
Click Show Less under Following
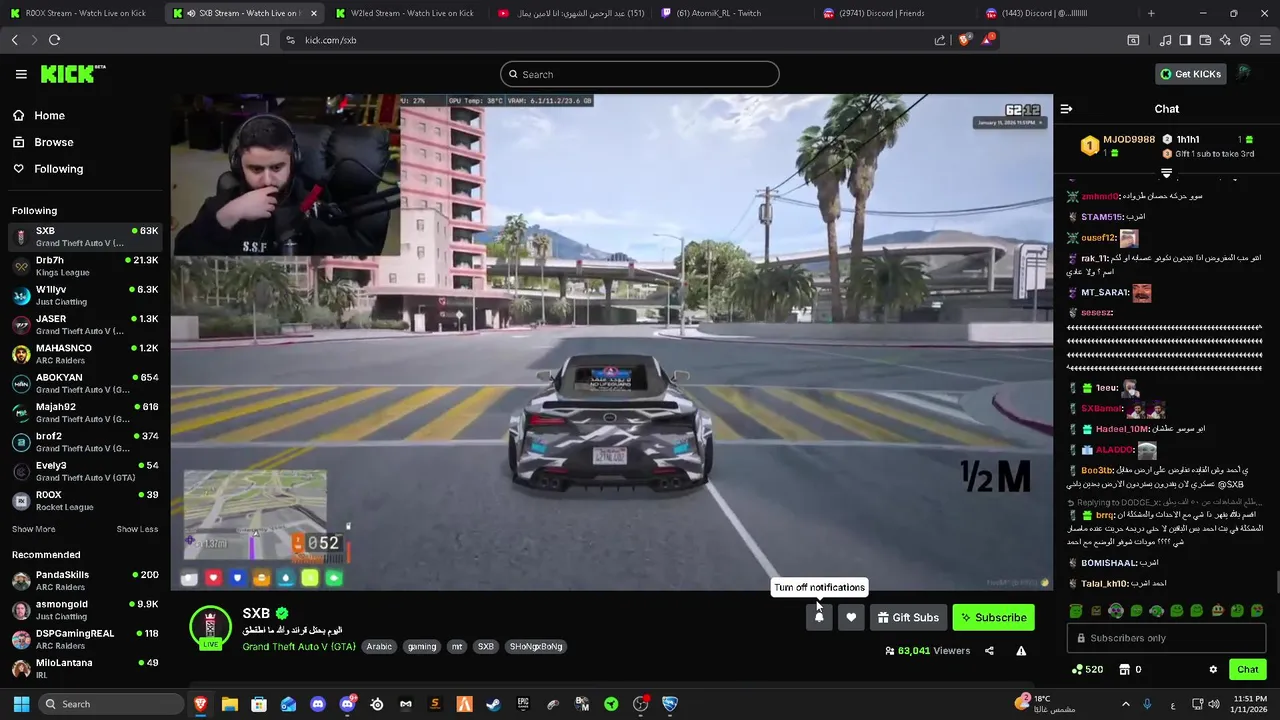(137, 529)
